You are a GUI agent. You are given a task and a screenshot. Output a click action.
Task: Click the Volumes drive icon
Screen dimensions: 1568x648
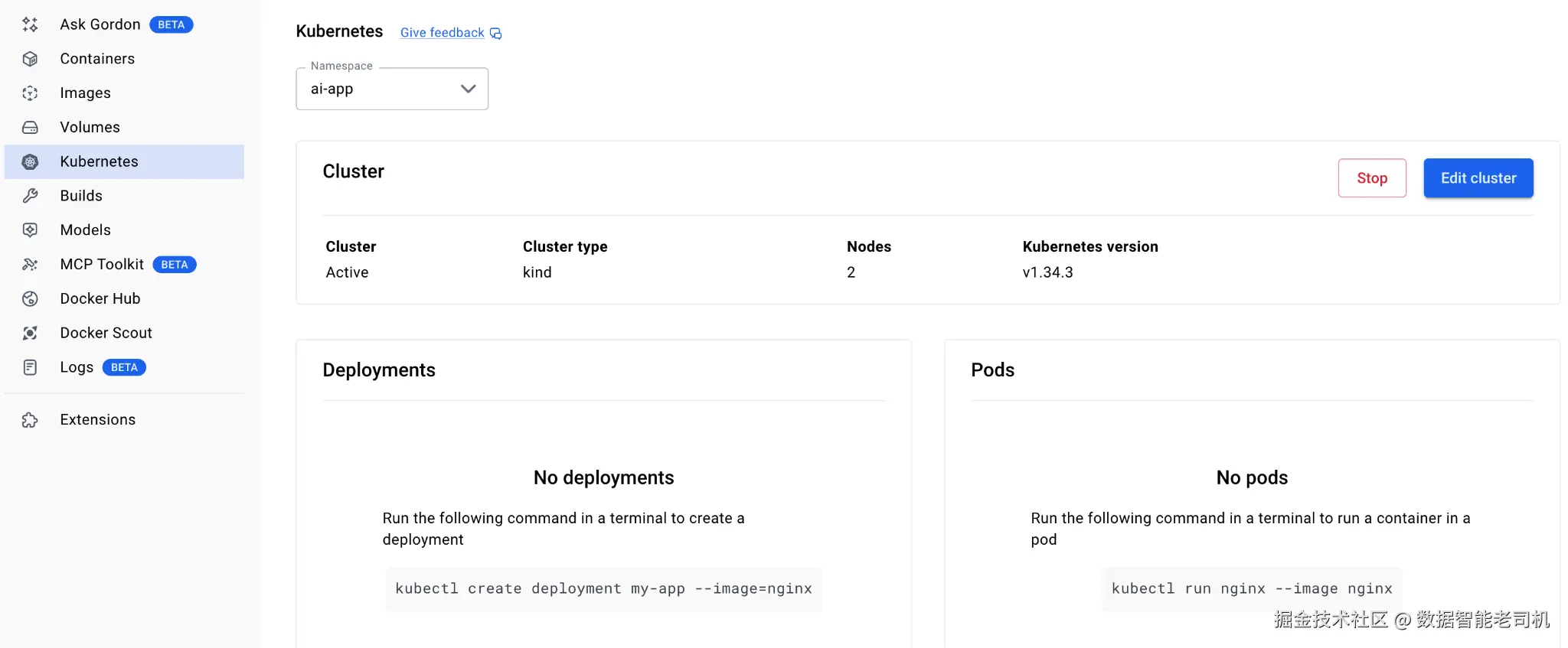(x=30, y=127)
